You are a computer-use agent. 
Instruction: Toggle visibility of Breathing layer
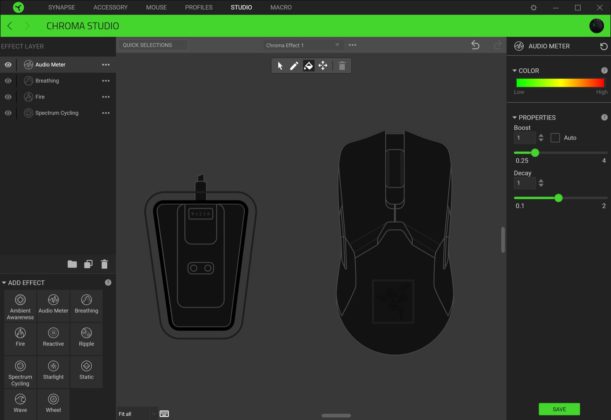(x=8, y=80)
